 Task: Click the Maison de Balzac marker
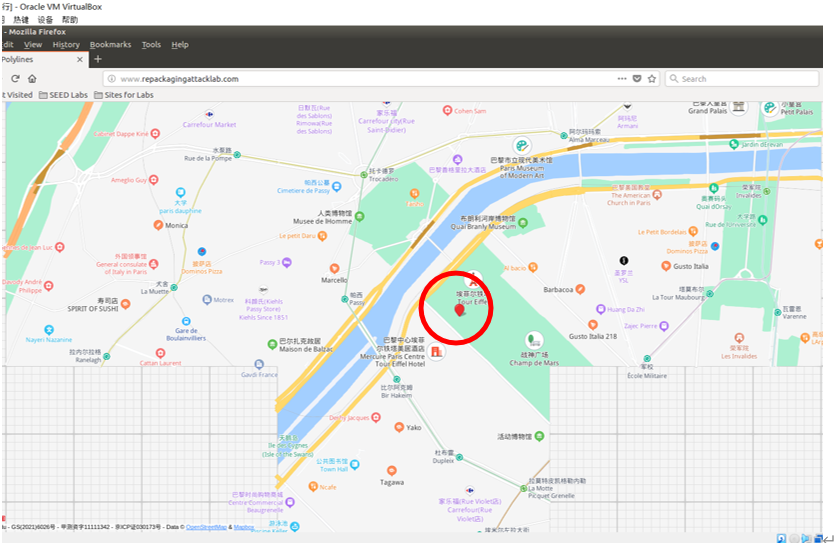pyautogui.click(x=272, y=345)
